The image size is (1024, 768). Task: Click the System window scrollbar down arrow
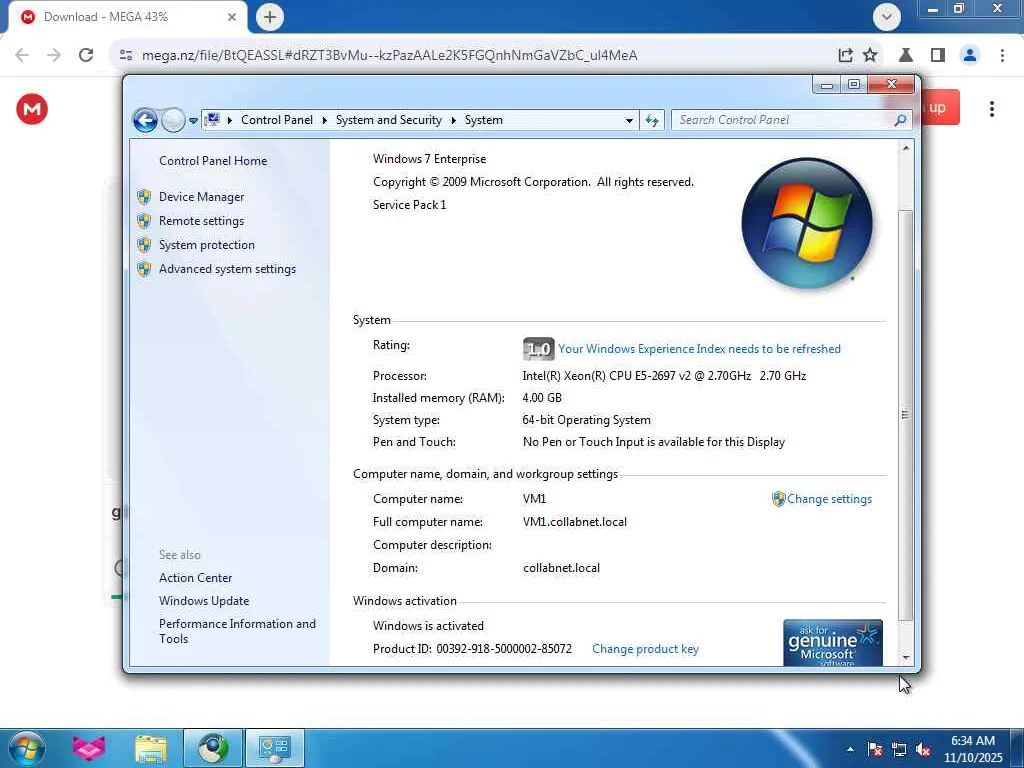(x=905, y=658)
